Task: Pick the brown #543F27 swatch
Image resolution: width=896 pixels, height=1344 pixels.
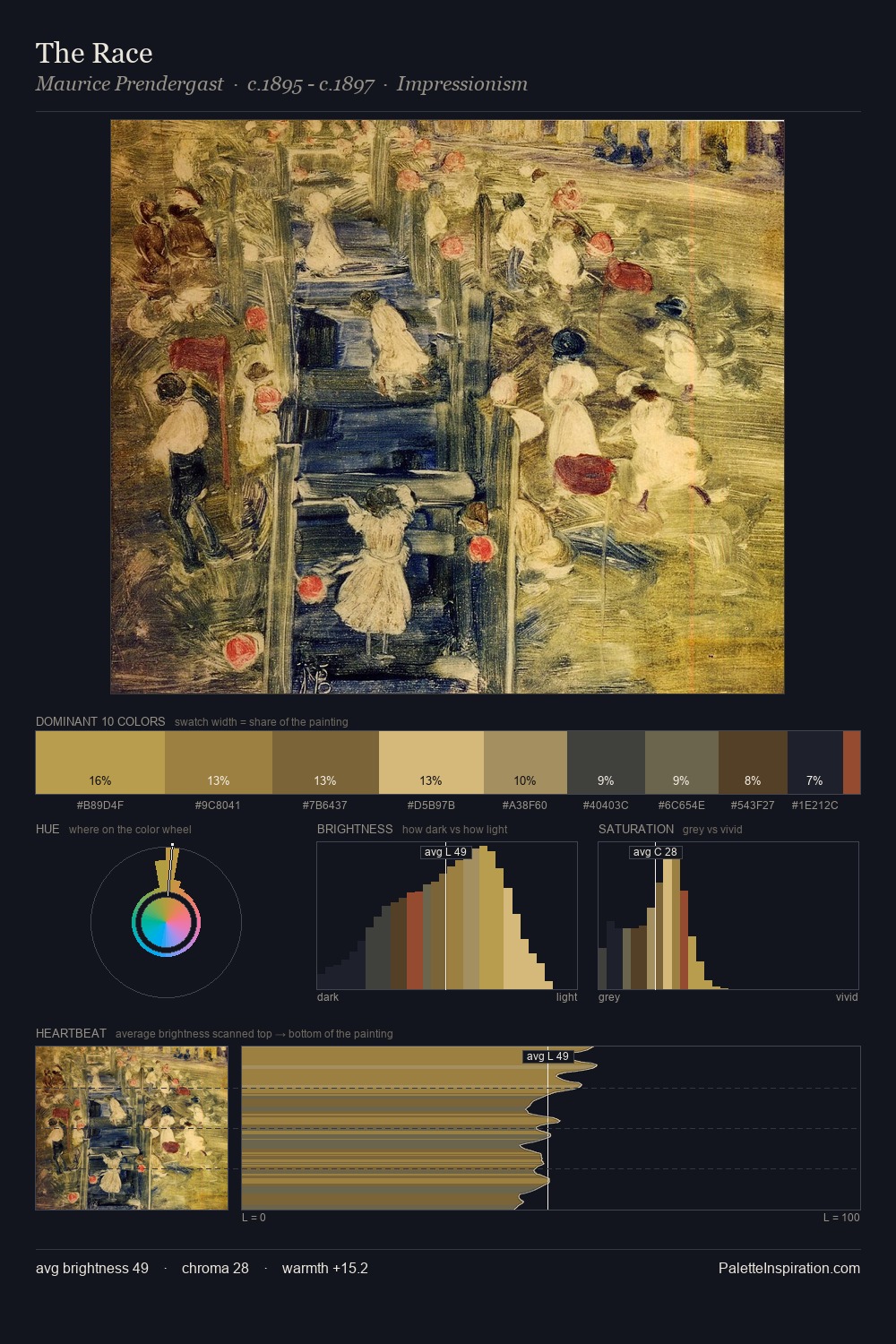Action: click(753, 762)
